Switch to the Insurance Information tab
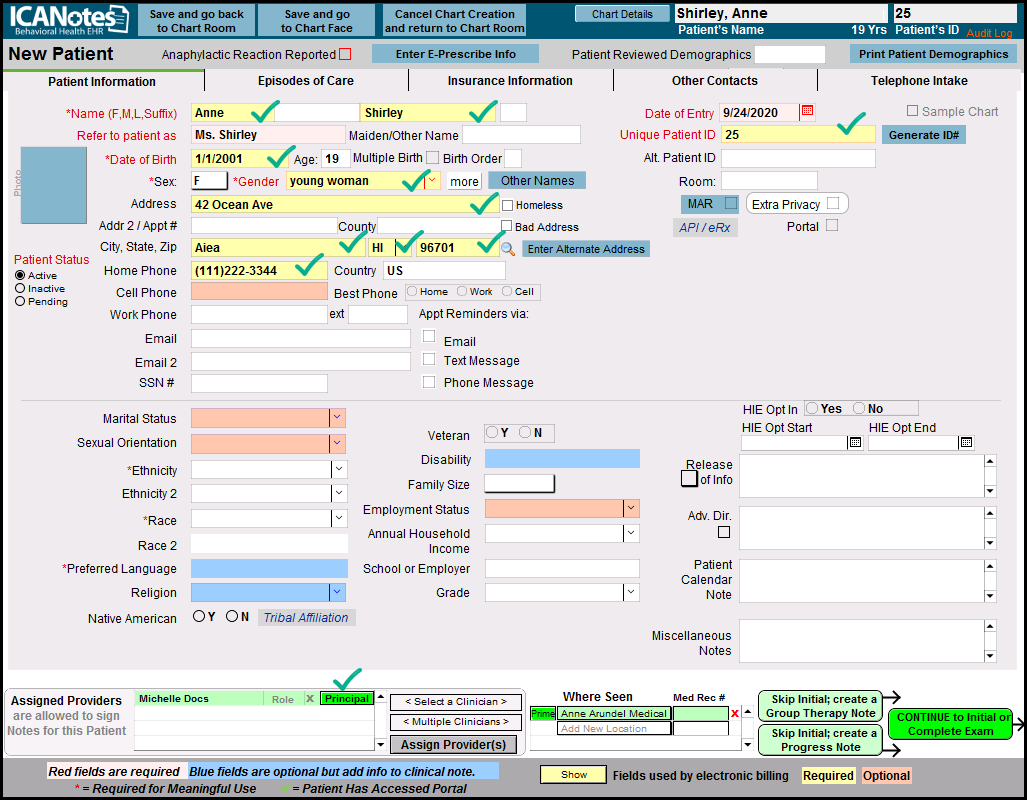Viewport: 1027px width, 800px height. [x=510, y=81]
